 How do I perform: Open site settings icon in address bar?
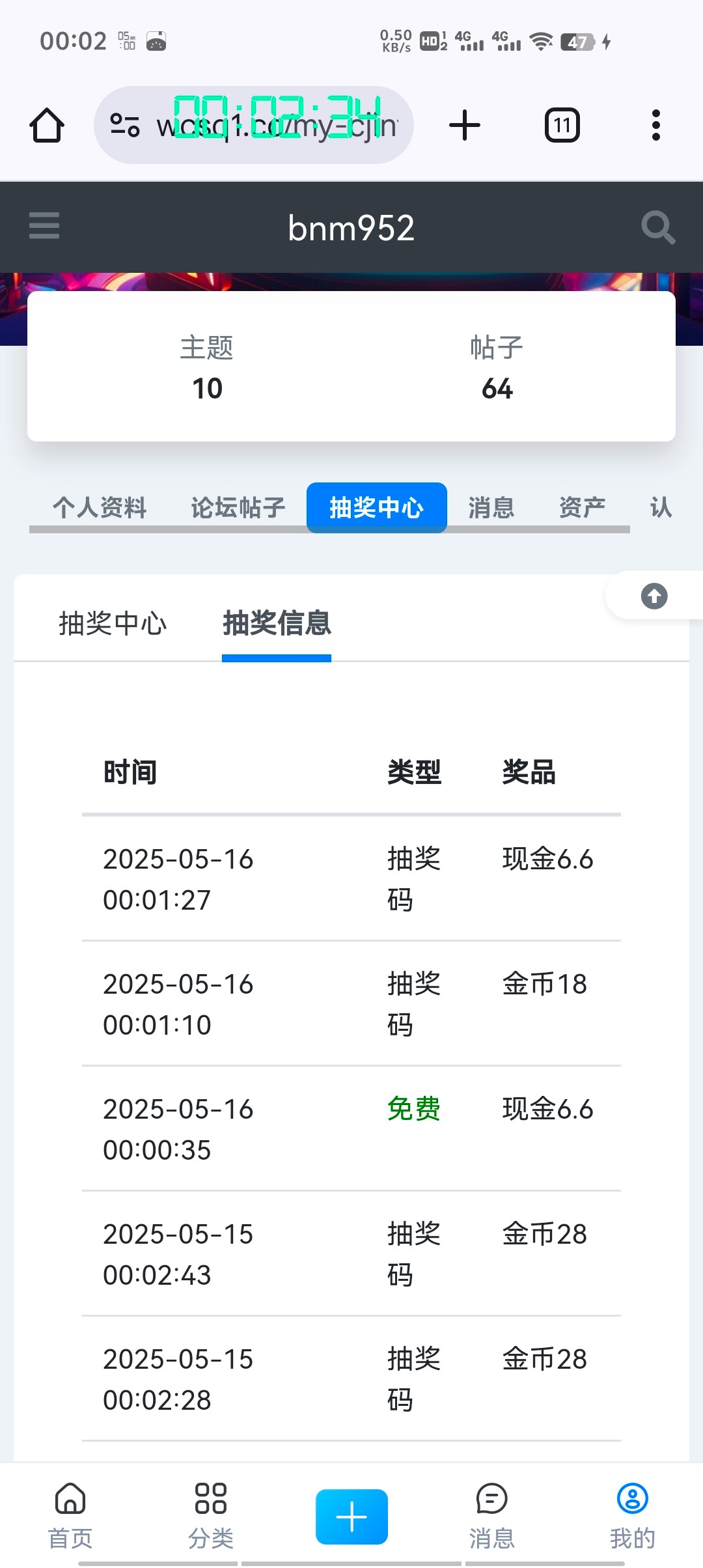pos(124,125)
